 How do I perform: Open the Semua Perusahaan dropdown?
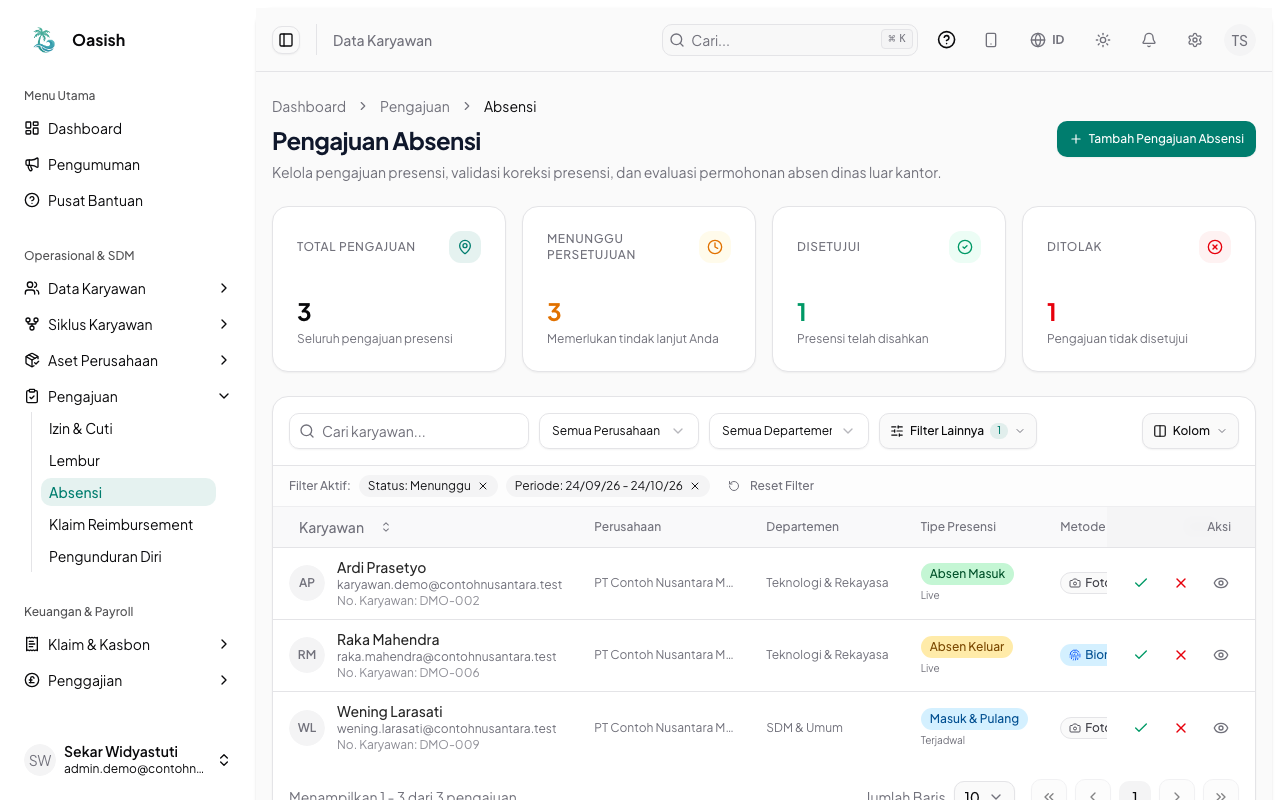618,431
